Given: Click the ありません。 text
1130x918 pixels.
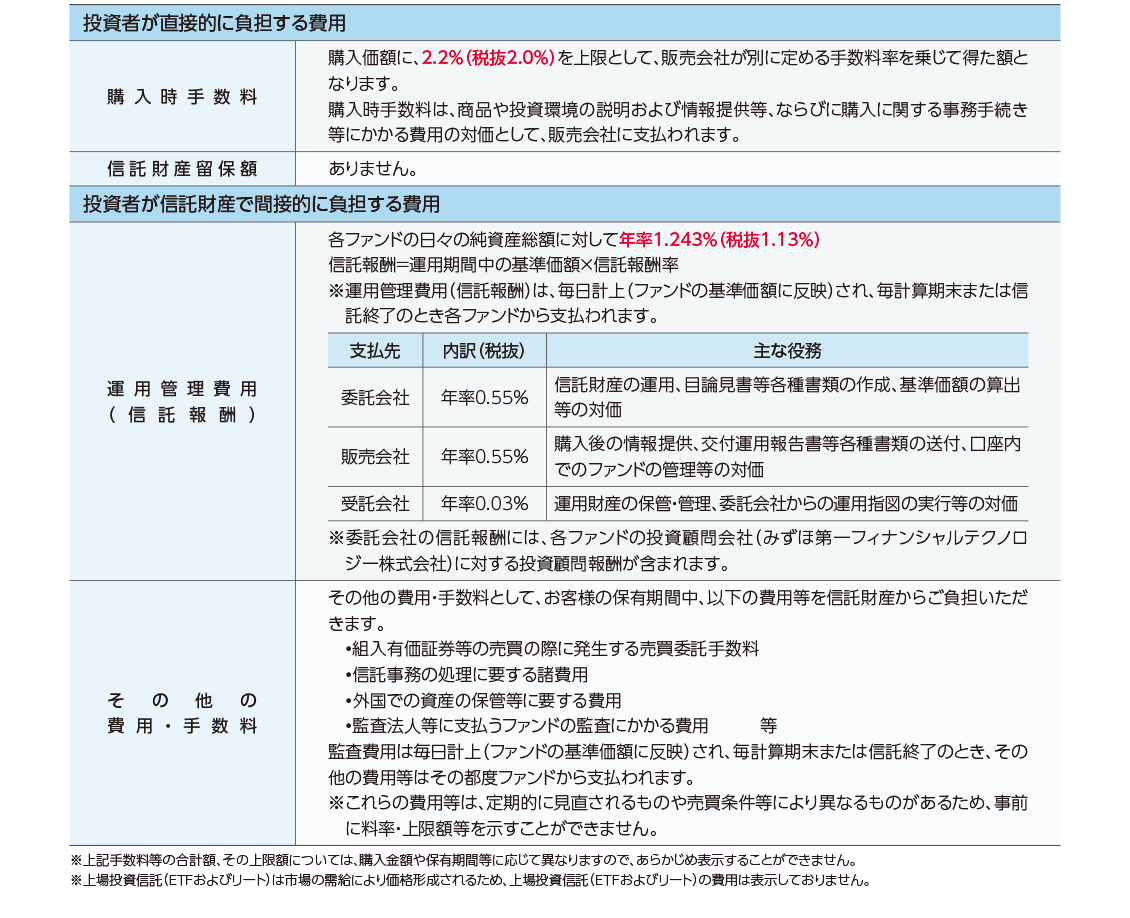Looking at the screenshot, I should click(x=373, y=169).
